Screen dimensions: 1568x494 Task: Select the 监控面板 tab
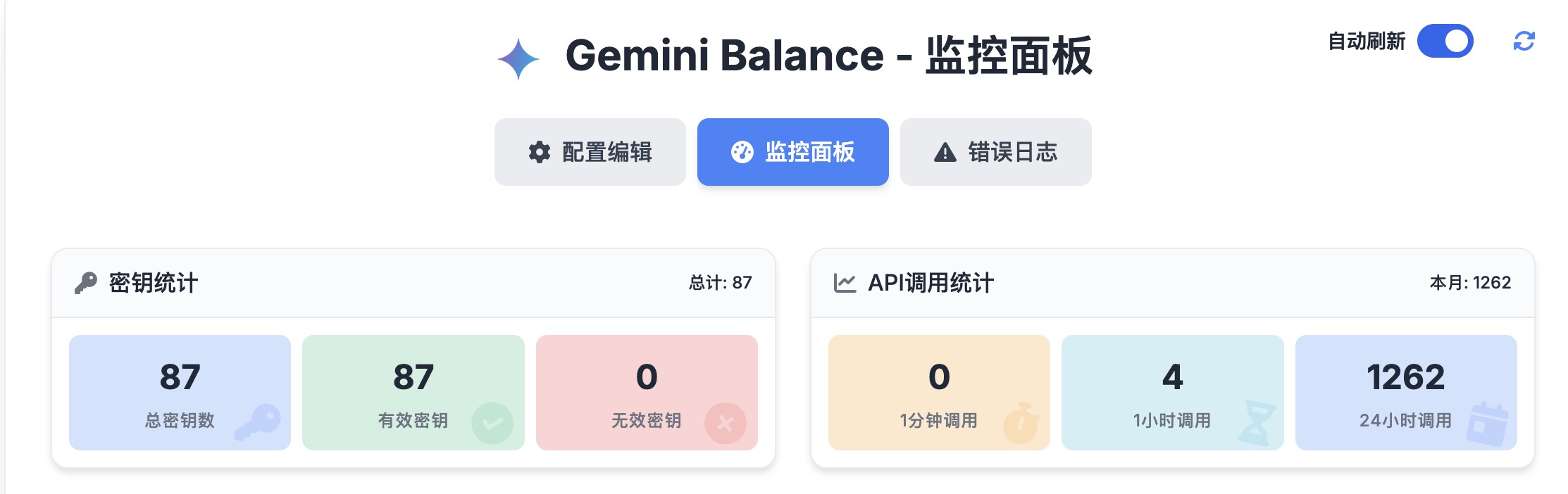coord(793,152)
